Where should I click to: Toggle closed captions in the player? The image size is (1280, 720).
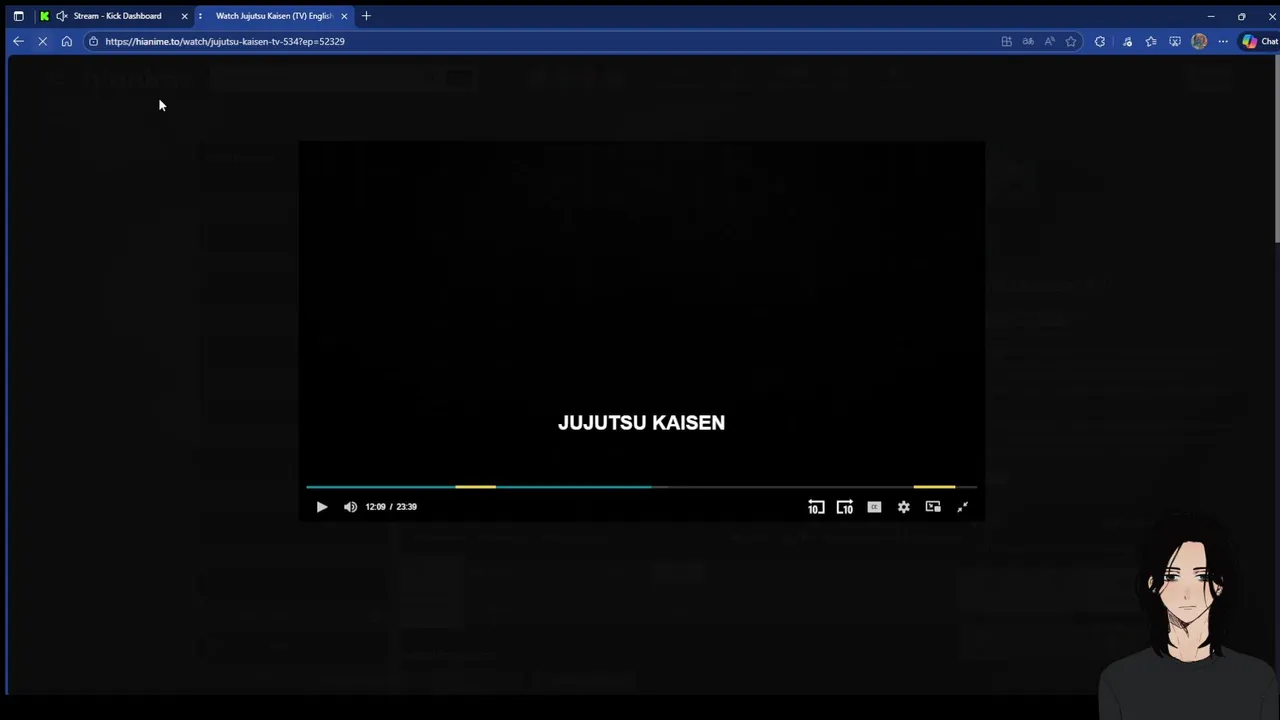(874, 507)
